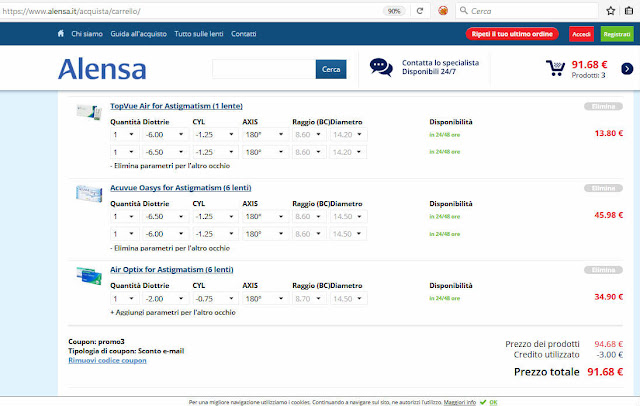The height and width of the screenshot is (406, 640).
Task: Open Tutto sulle lenti menu item
Action: tap(199, 34)
